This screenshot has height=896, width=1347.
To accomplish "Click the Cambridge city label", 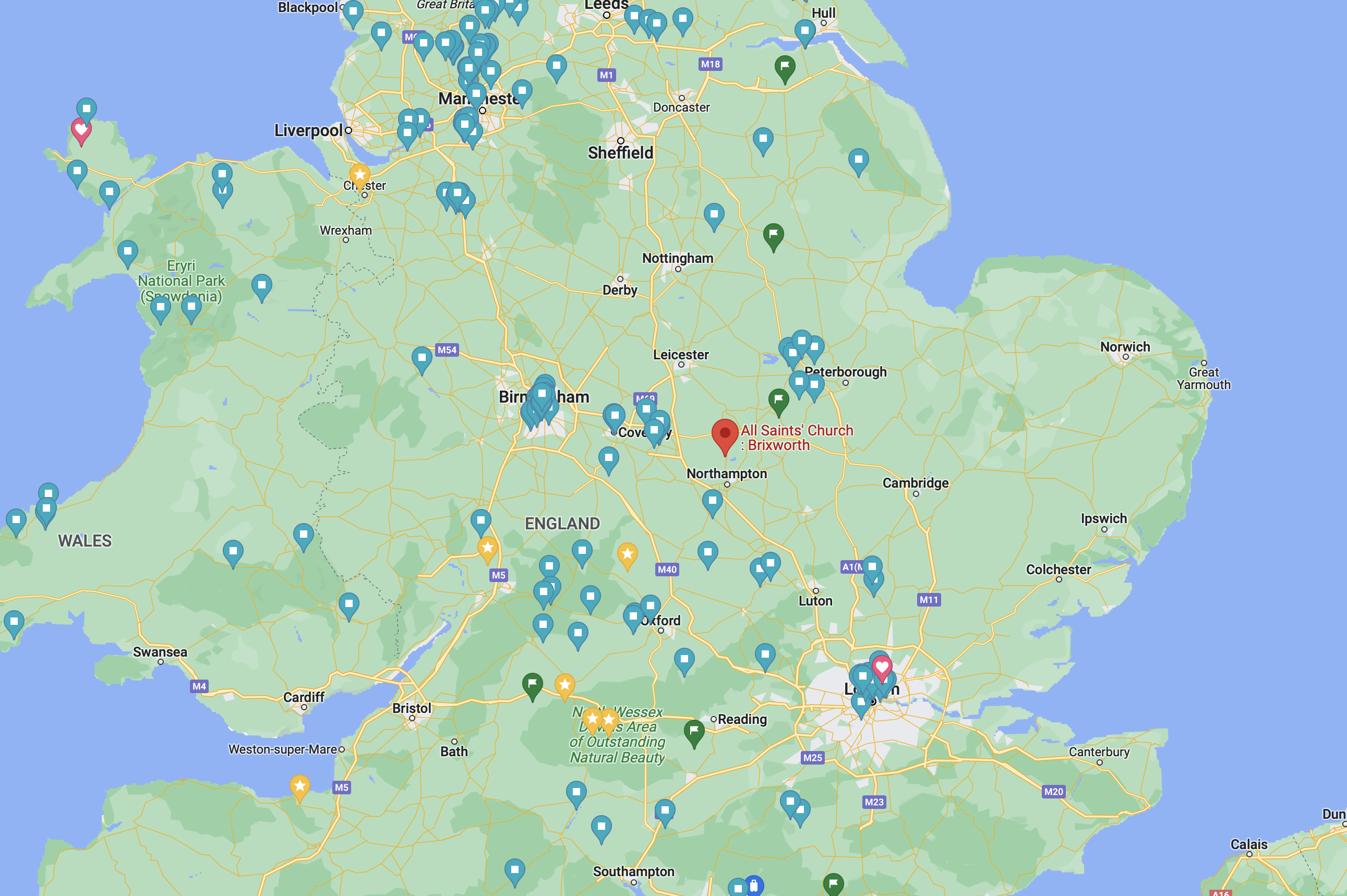I will point(915,483).
